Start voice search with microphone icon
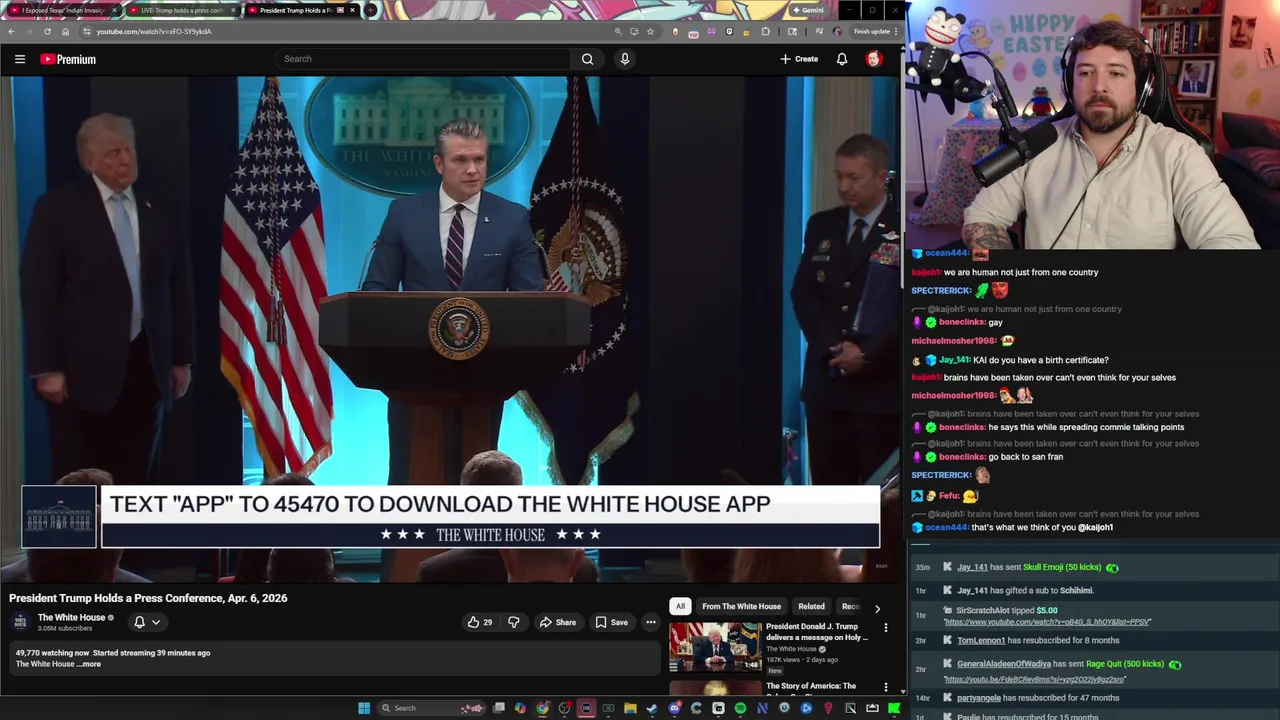This screenshot has height=720, width=1280. click(x=625, y=59)
